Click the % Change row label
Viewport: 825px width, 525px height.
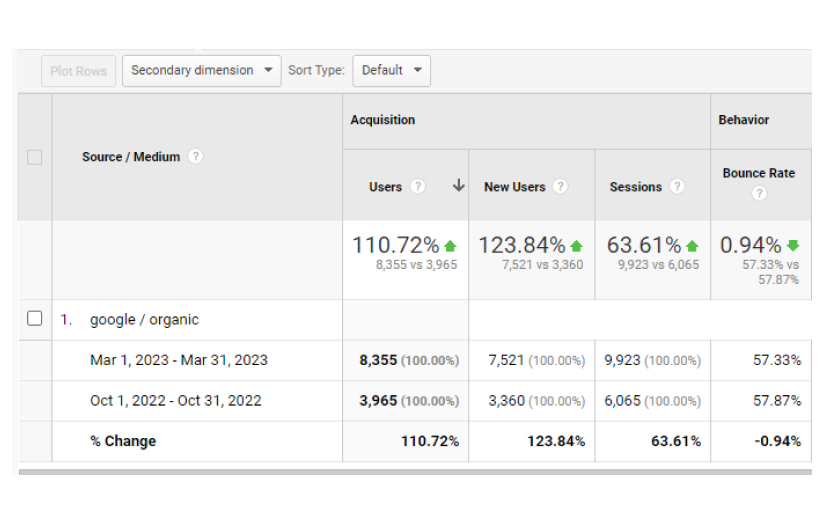[123, 441]
